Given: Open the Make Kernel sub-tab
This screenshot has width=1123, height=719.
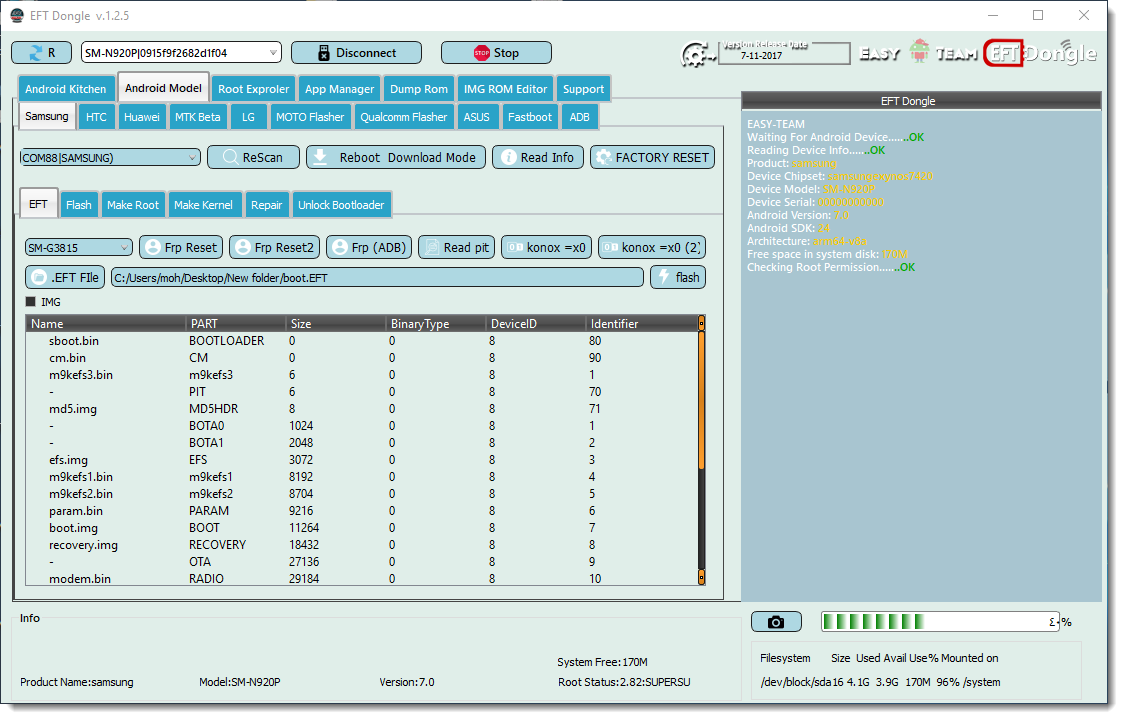Looking at the screenshot, I should 203,206.
